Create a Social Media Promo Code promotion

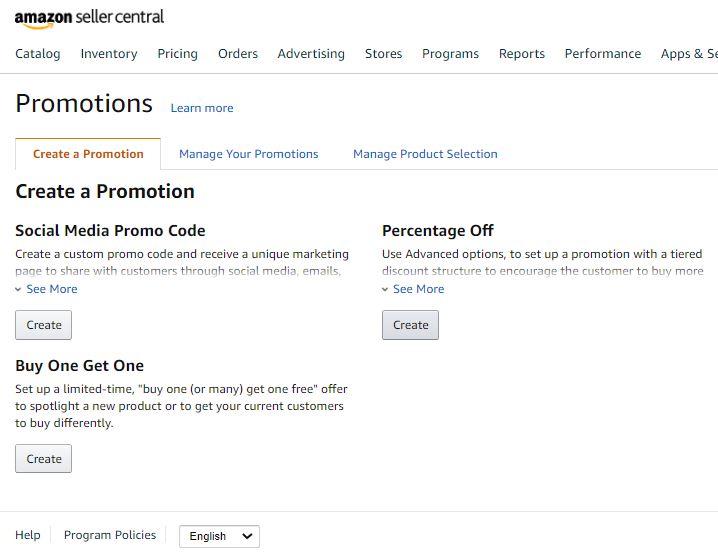[44, 325]
